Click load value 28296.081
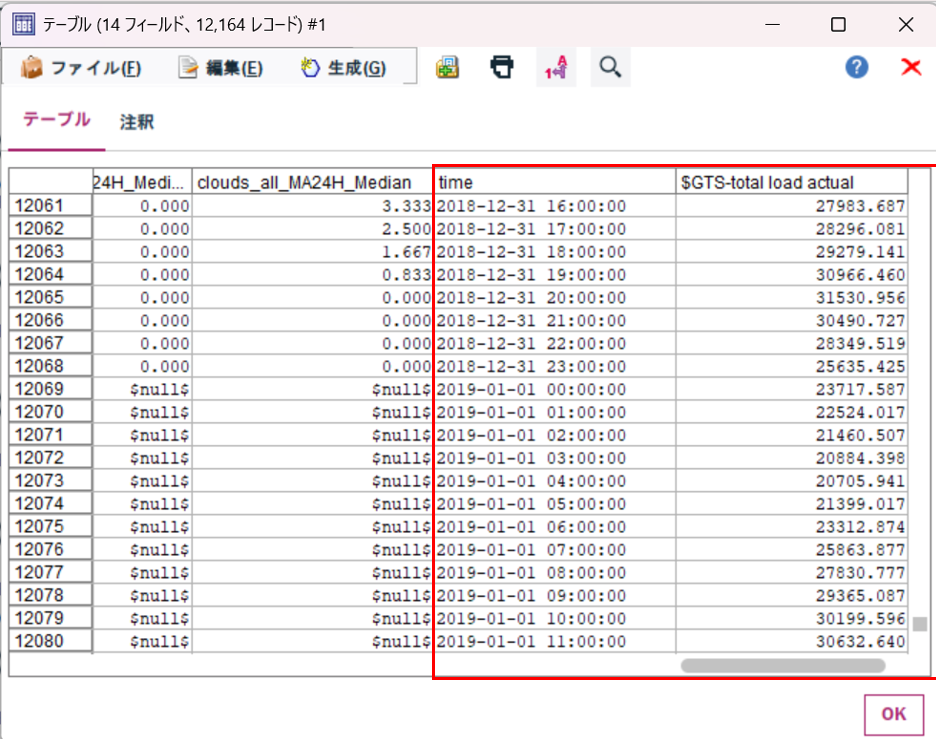The height and width of the screenshot is (739, 936). [792, 229]
